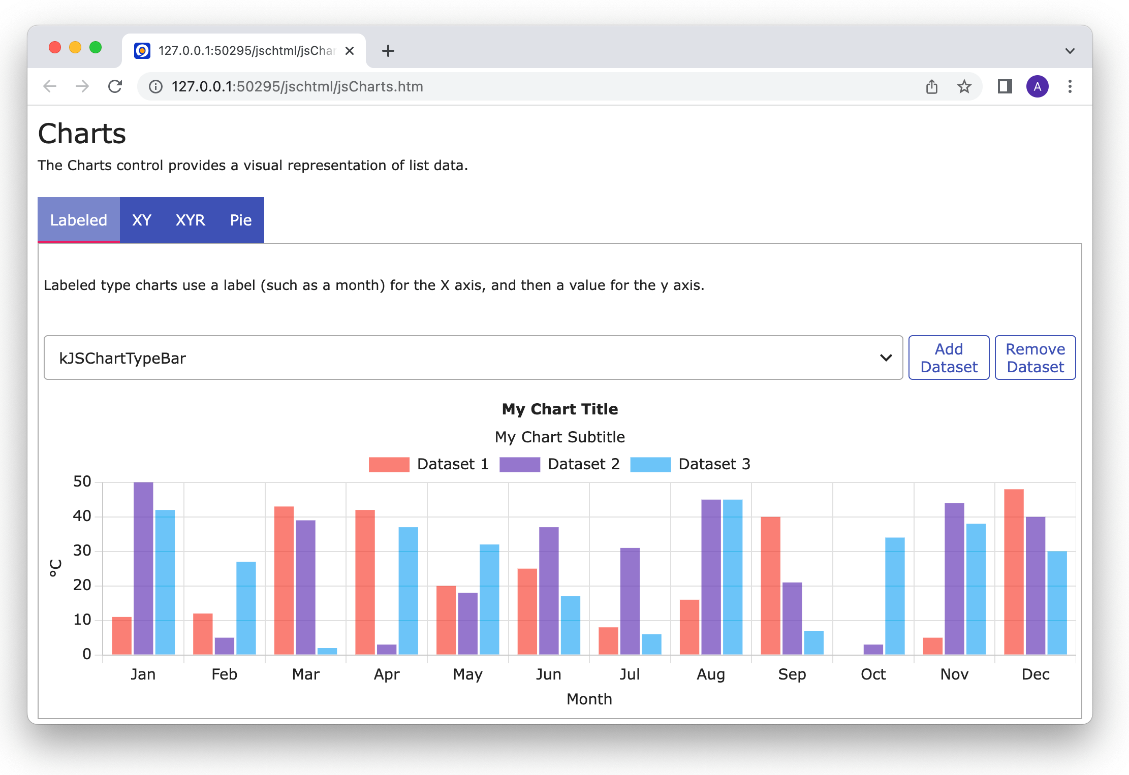Click the Dataset 2 bar for Jul
1129x775 pixels.
pos(630,601)
